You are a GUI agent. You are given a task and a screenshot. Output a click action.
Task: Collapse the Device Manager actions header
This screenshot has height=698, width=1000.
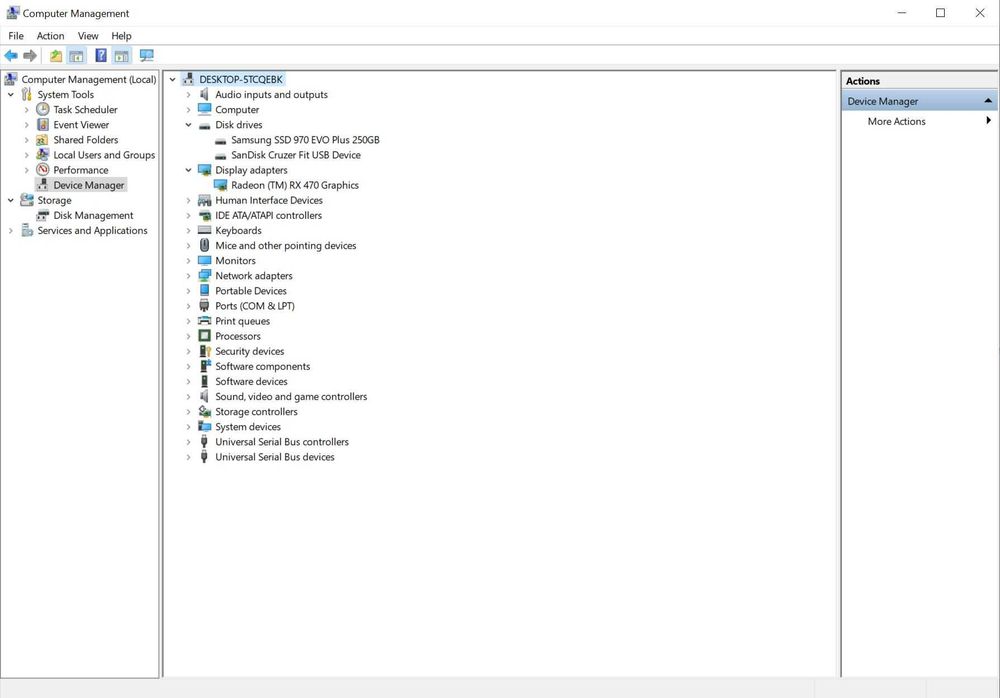[x=987, y=101]
